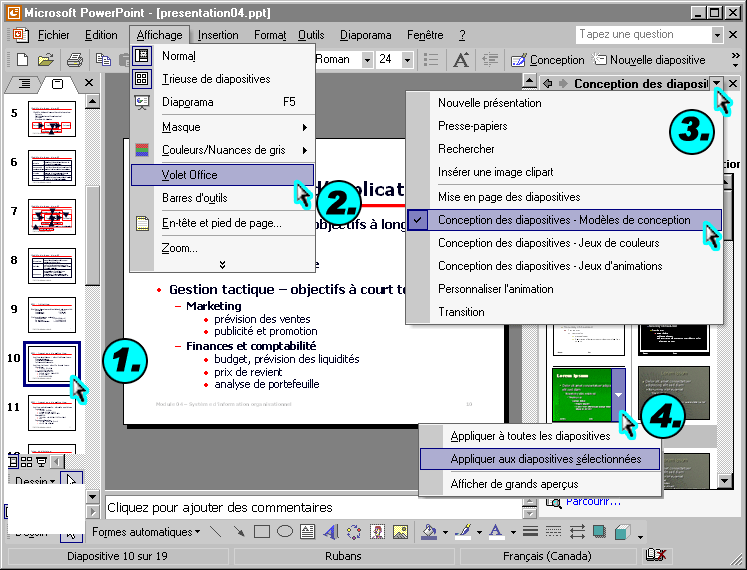Select the Line drawing tool
Image resolution: width=747 pixels, height=570 pixels.
216,532
